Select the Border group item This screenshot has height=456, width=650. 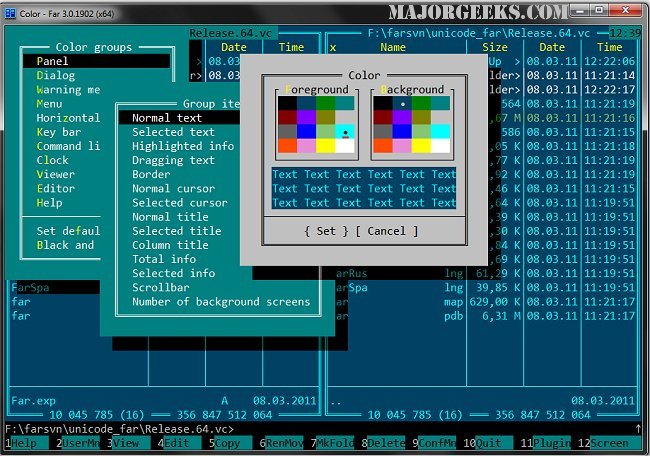pyautogui.click(x=151, y=174)
